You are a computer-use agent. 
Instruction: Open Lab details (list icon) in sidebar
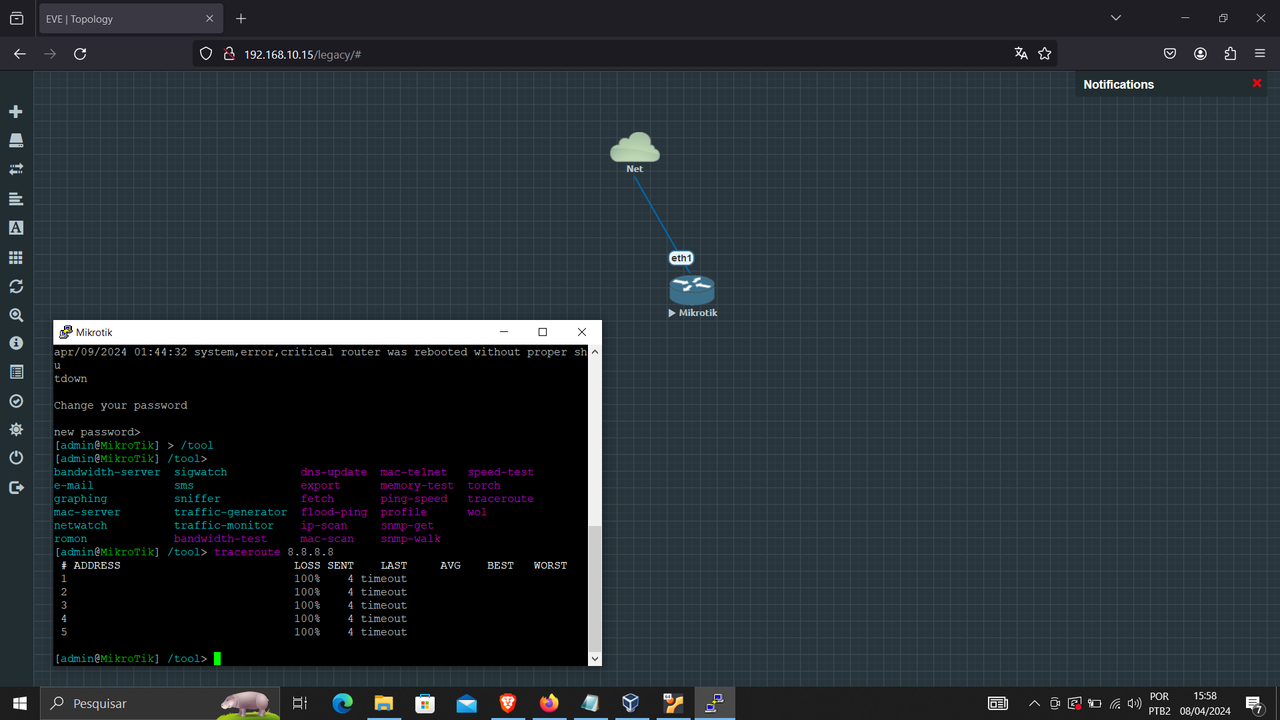[x=16, y=372]
